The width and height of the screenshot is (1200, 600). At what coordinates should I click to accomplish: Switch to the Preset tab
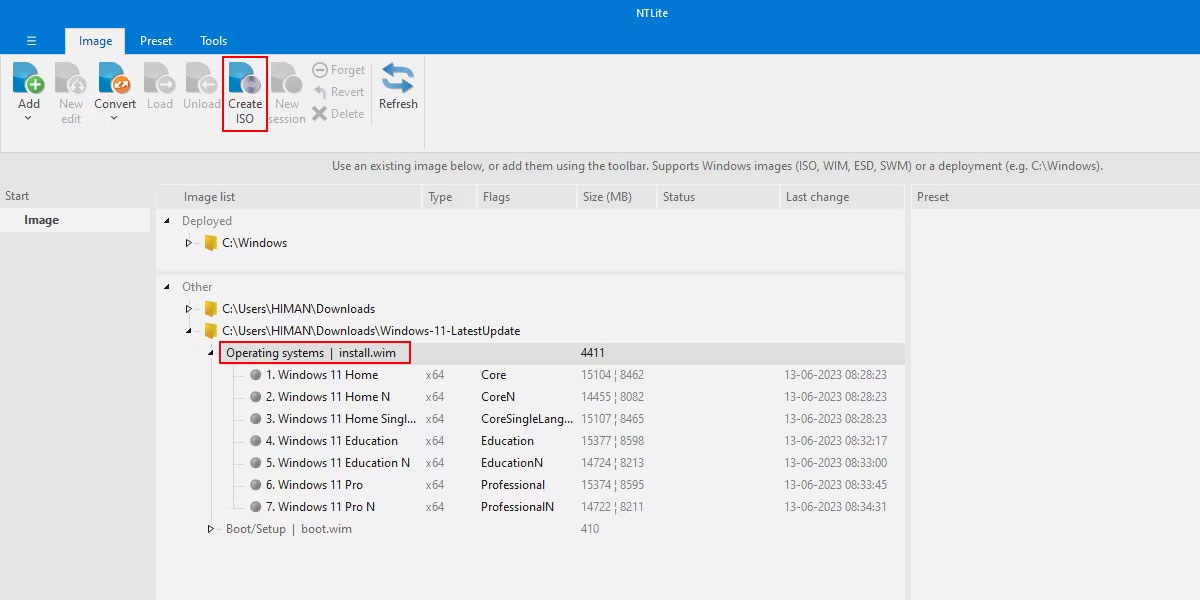point(156,41)
